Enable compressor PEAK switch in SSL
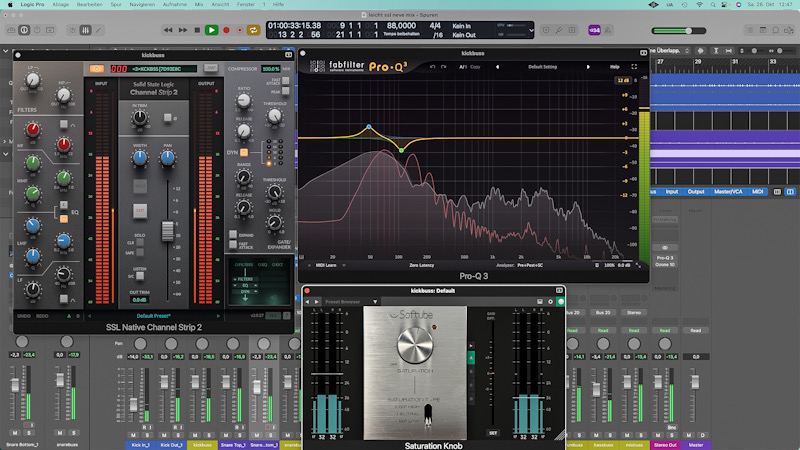 pos(286,91)
